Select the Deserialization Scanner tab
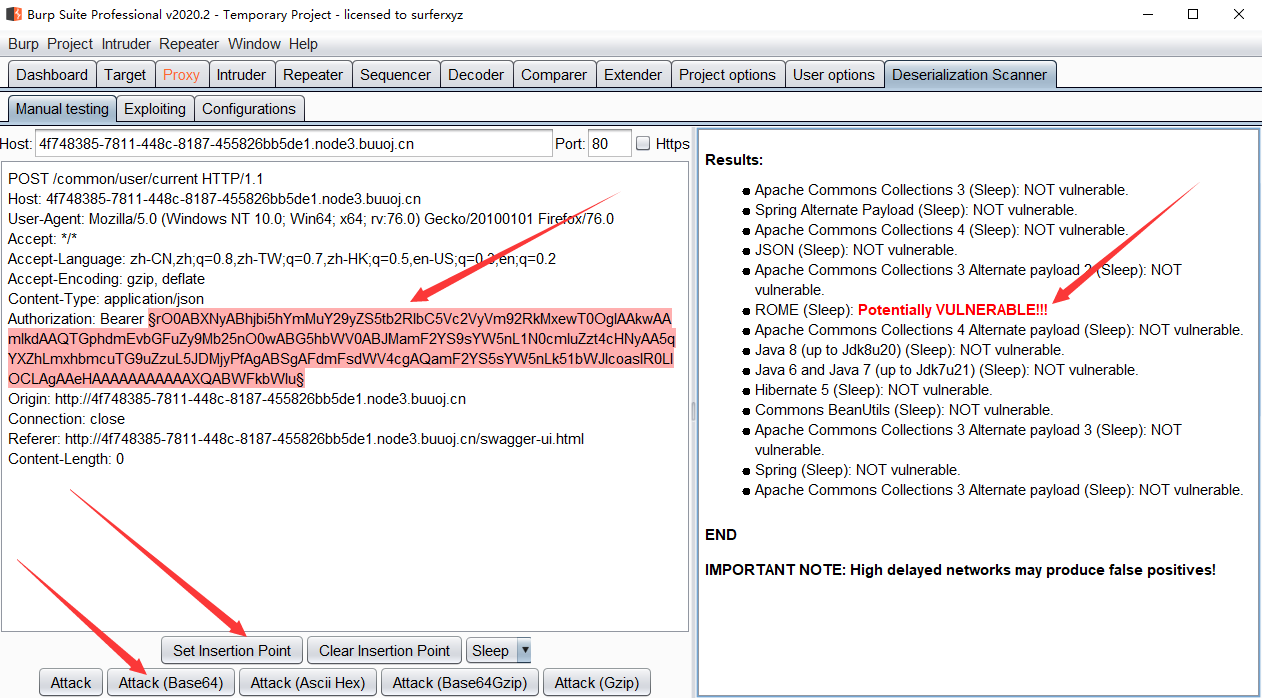The height and width of the screenshot is (698, 1262). [969, 75]
